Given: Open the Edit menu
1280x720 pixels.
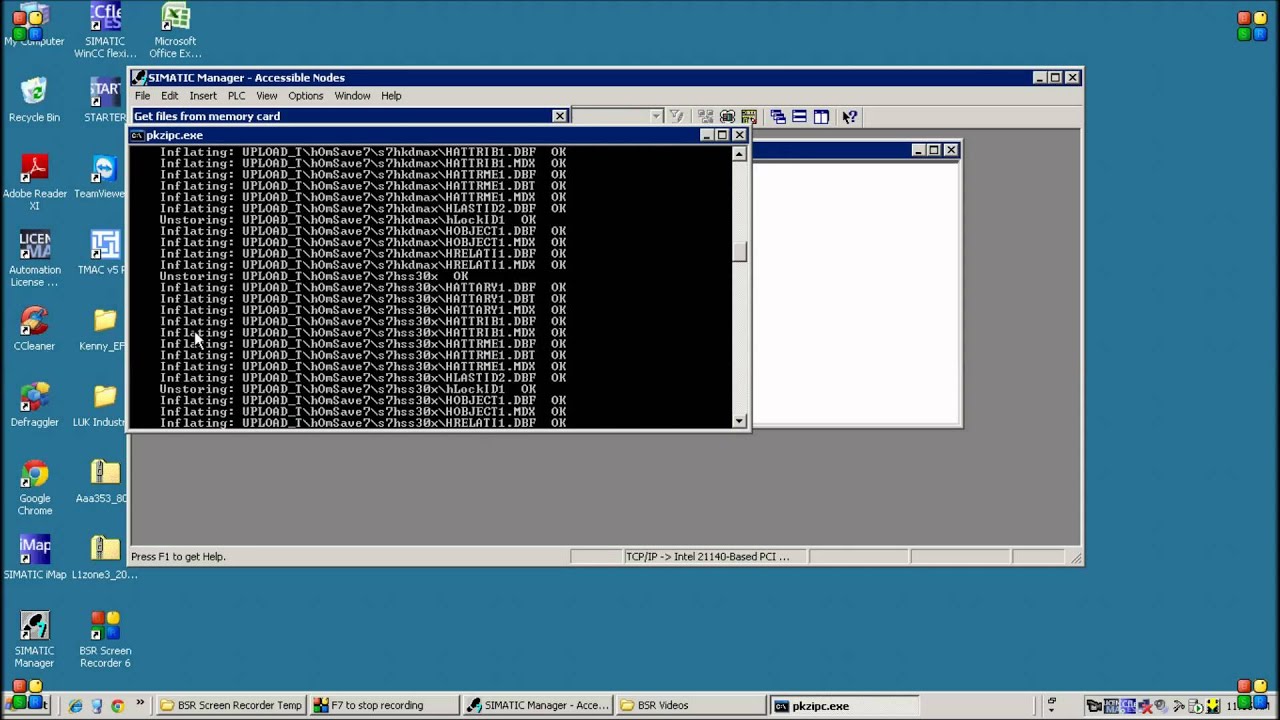Looking at the screenshot, I should 169,96.
